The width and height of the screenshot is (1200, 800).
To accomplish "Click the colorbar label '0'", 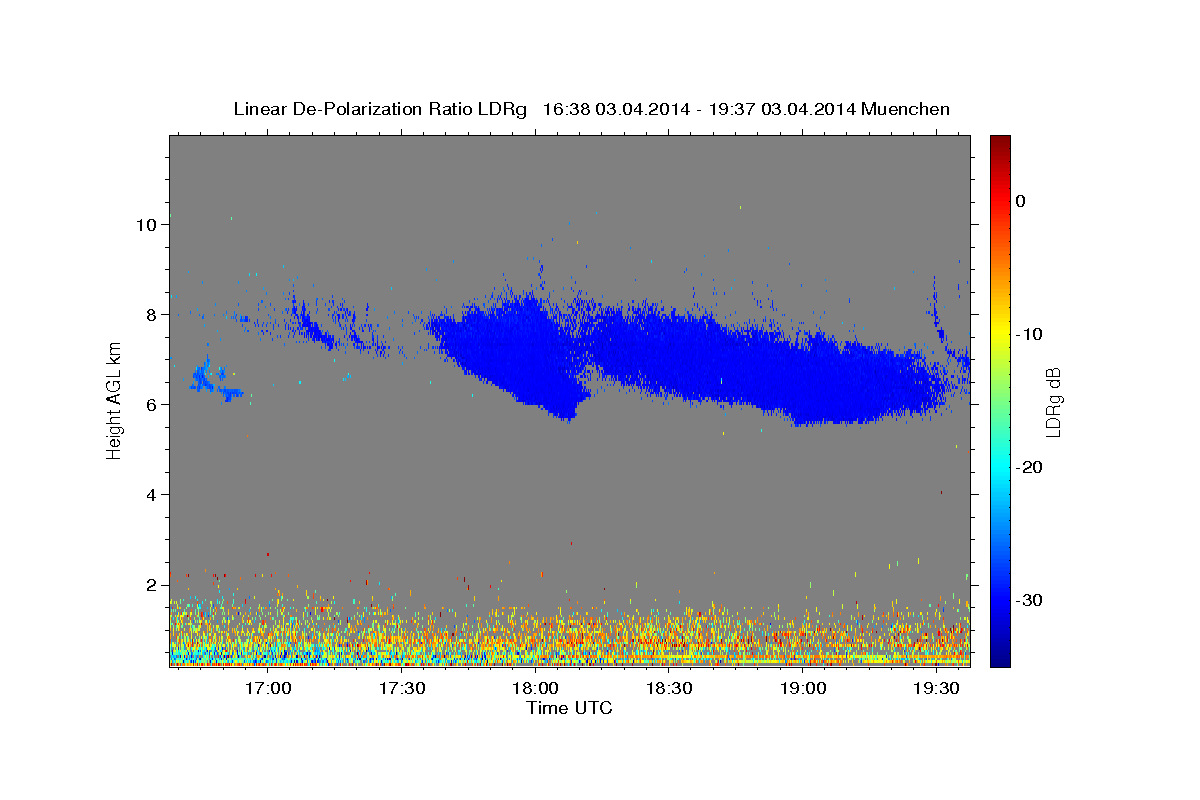I will point(1021,201).
